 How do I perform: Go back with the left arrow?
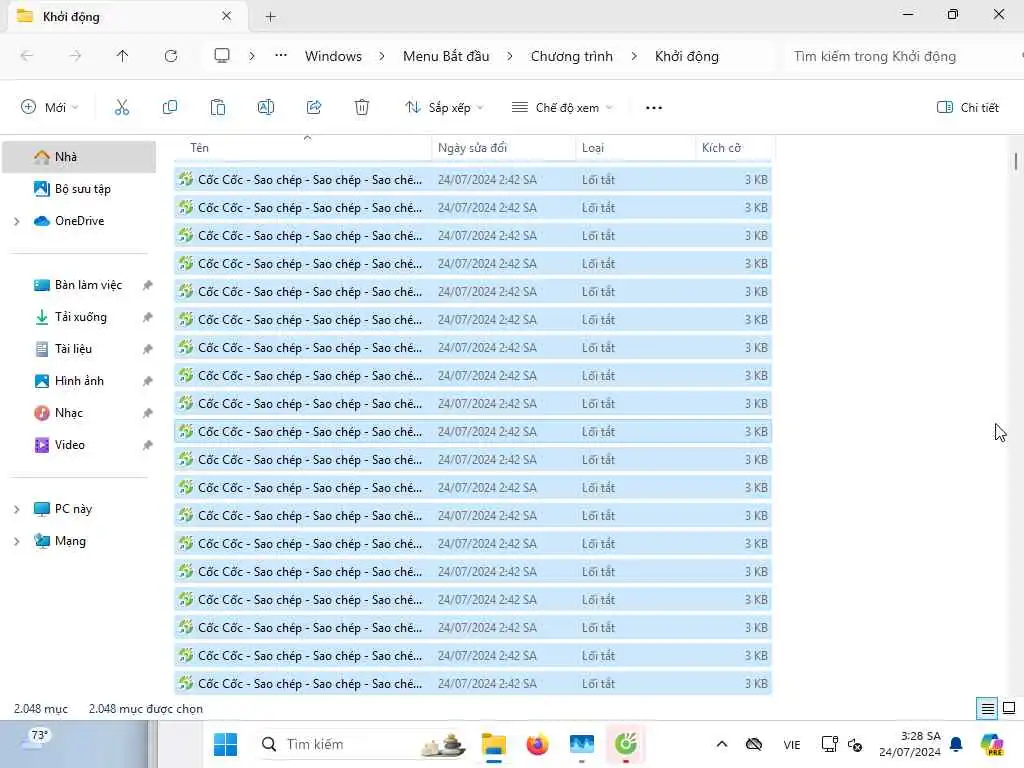pyautogui.click(x=27, y=56)
